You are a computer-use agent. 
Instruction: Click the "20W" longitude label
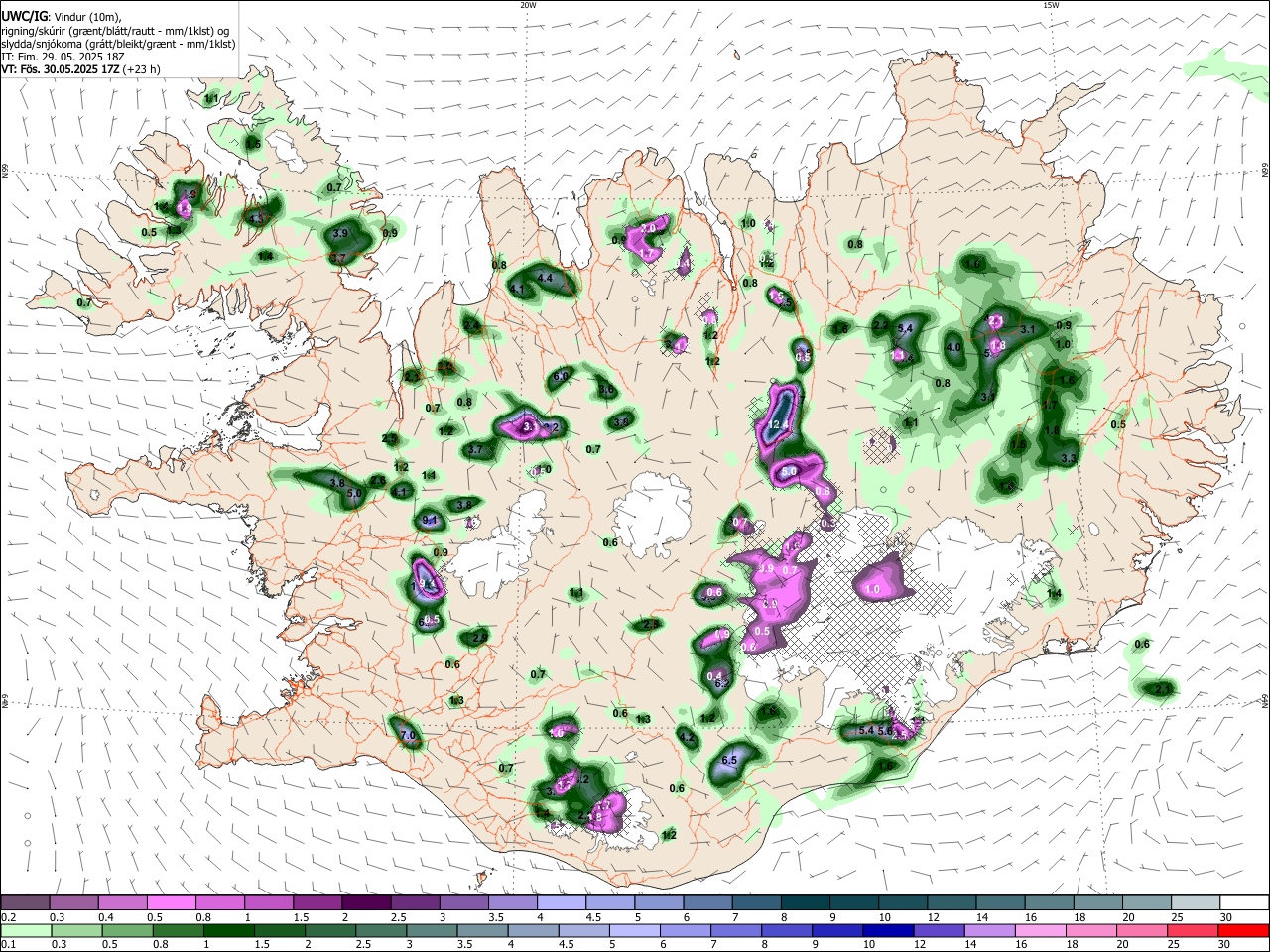[x=528, y=4]
